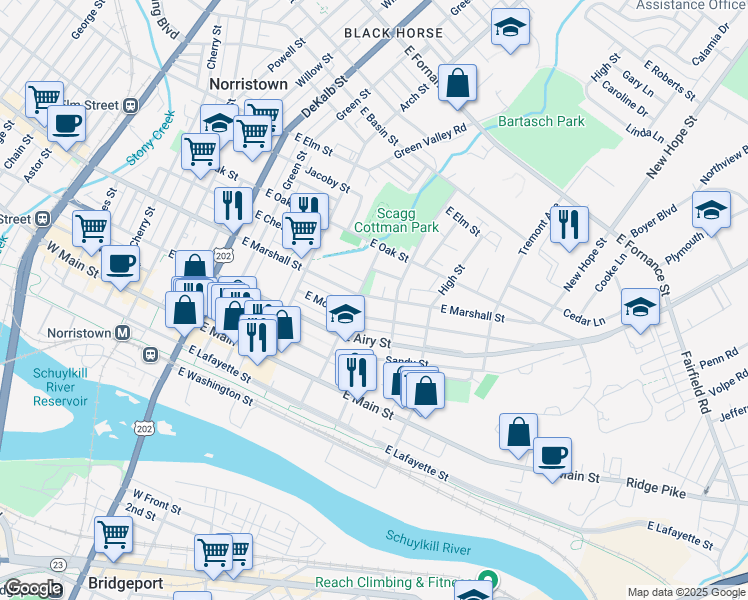Click the coffee cup marker on Ridge Pike

(552, 459)
